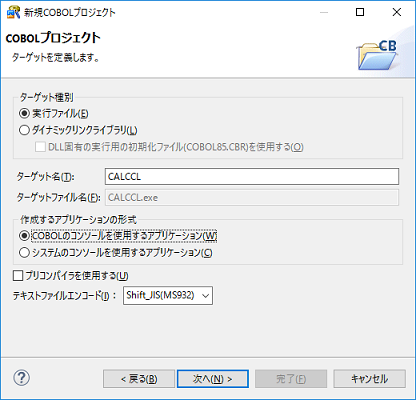The height and width of the screenshot is (400, 416).
Task: Click the COBOL project wizard icon in title bar
Action: [13, 12]
